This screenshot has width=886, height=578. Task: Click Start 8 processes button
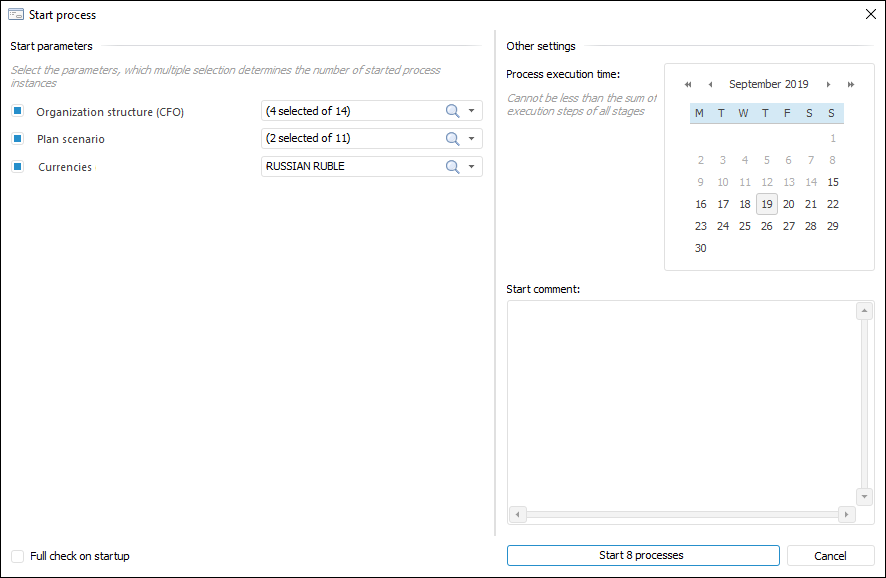click(x=642, y=556)
